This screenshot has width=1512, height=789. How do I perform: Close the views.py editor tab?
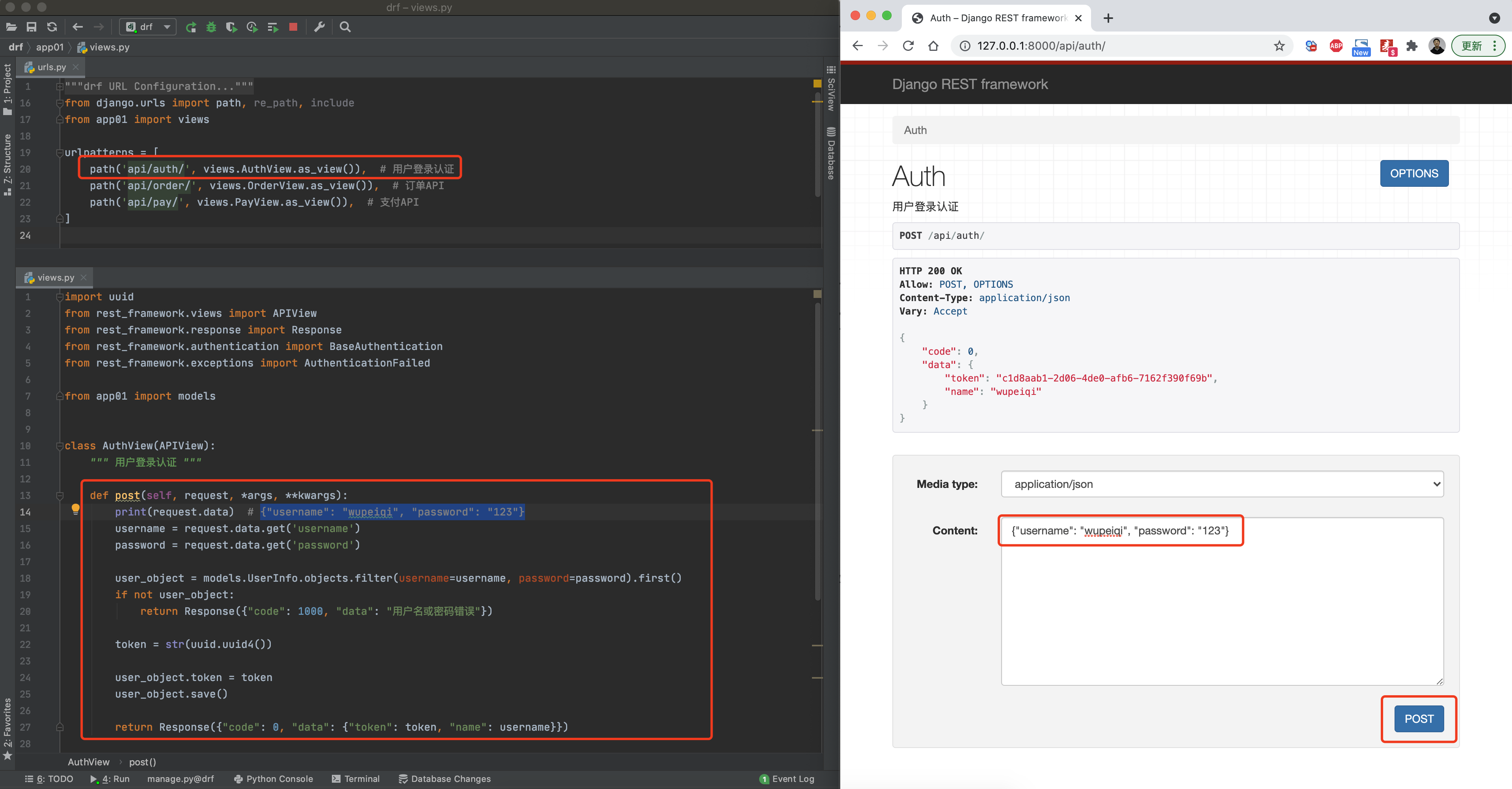83,278
